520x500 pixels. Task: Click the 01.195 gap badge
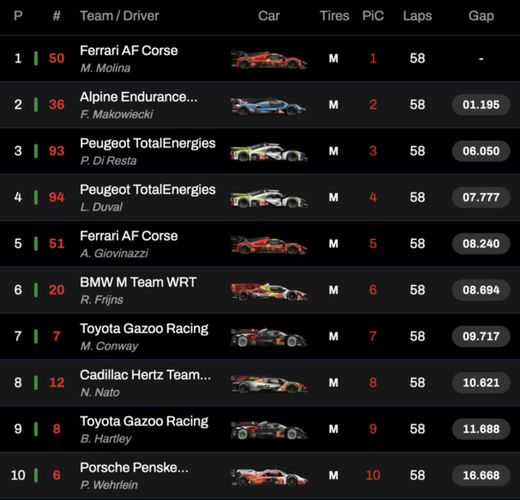[481, 105]
